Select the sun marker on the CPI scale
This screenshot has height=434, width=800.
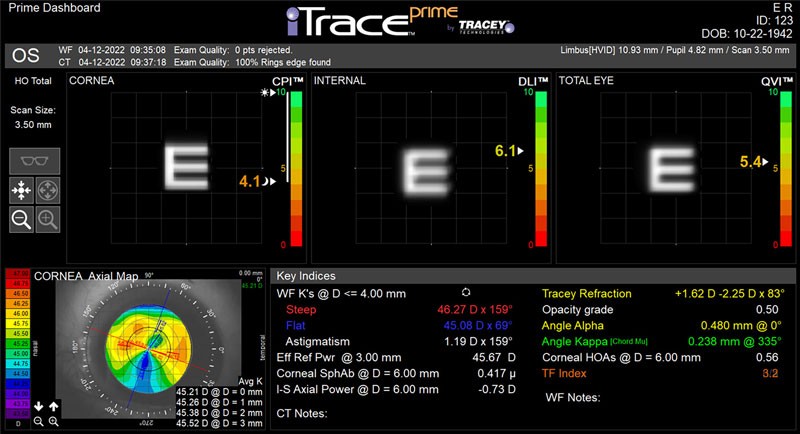(268, 92)
